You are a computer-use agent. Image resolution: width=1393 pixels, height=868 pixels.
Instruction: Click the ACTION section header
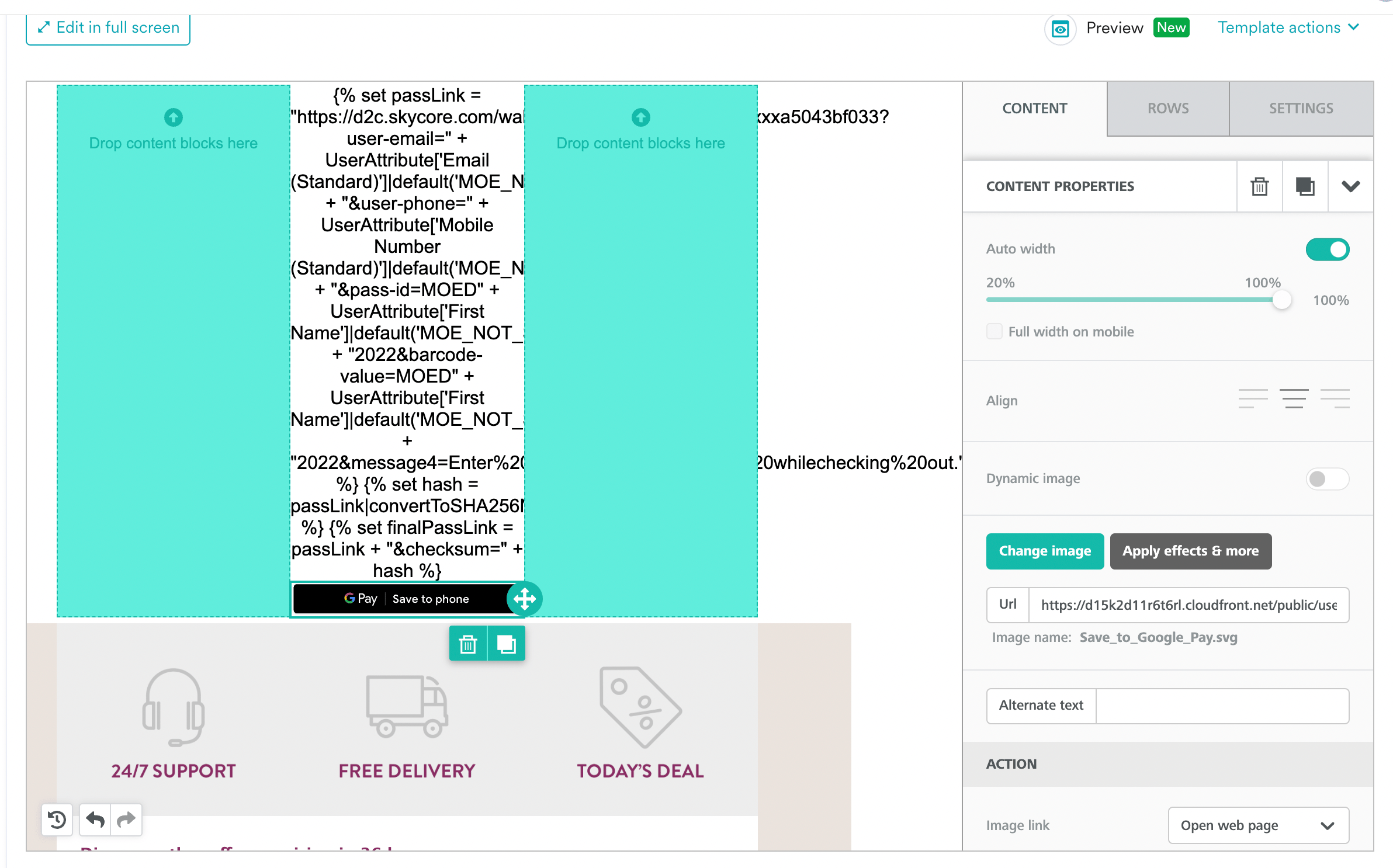point(1168,764)
